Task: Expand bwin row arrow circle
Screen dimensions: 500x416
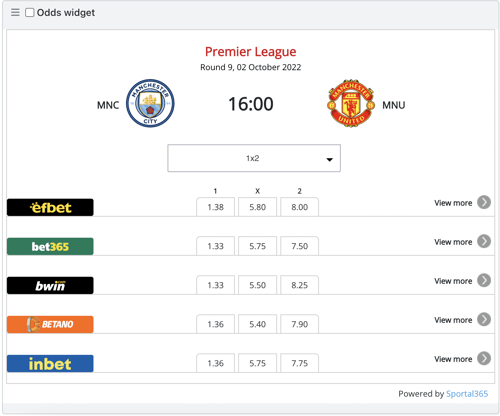Action: 484,280
